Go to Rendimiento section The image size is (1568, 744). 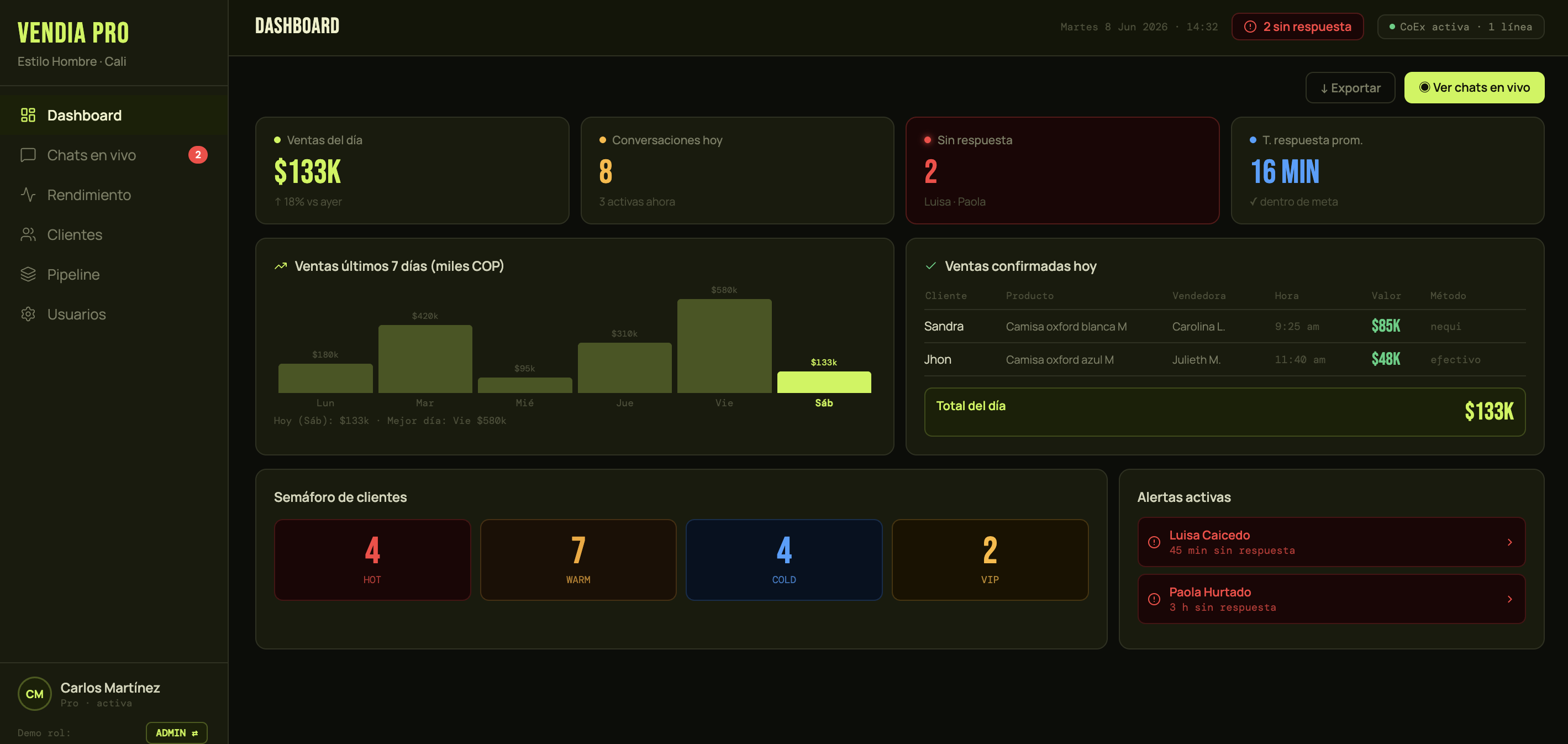[x=114, y=195]
